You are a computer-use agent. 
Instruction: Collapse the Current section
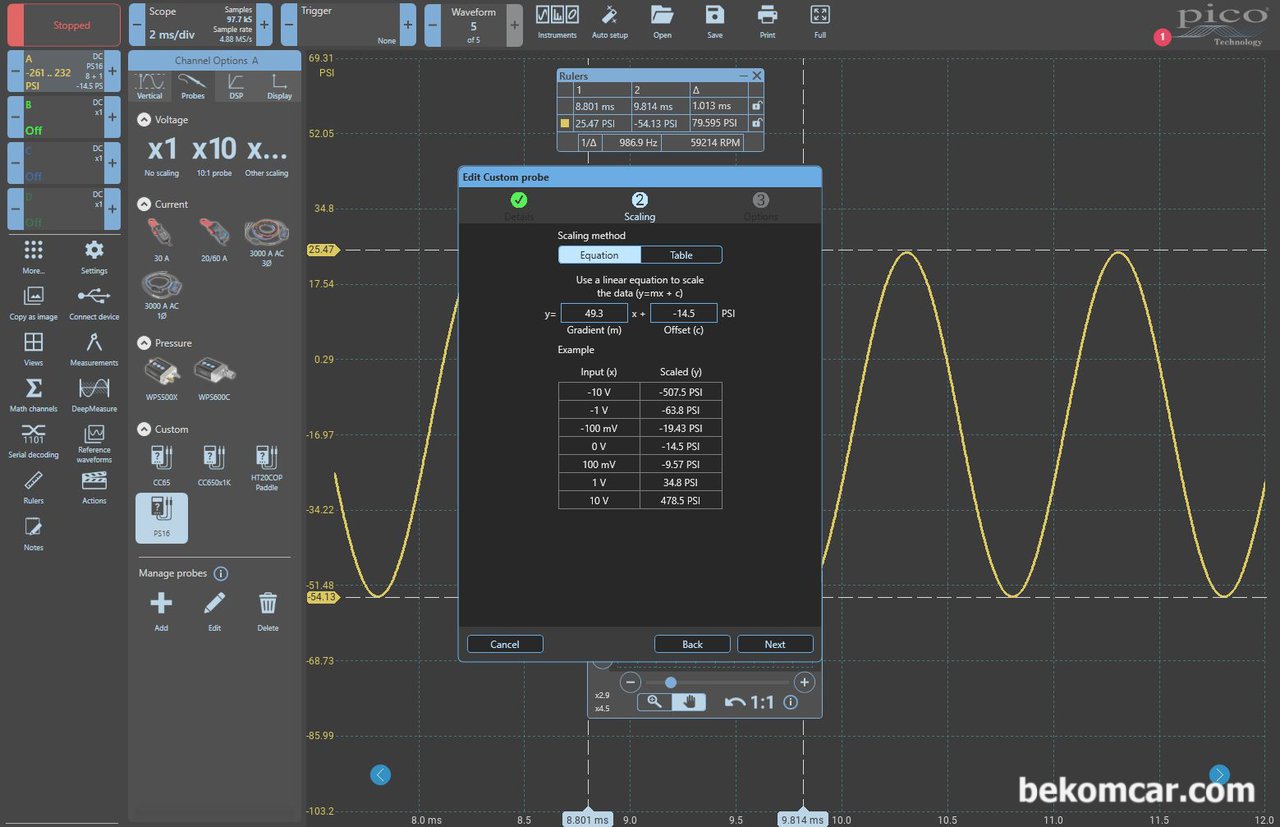pos(143,204)
